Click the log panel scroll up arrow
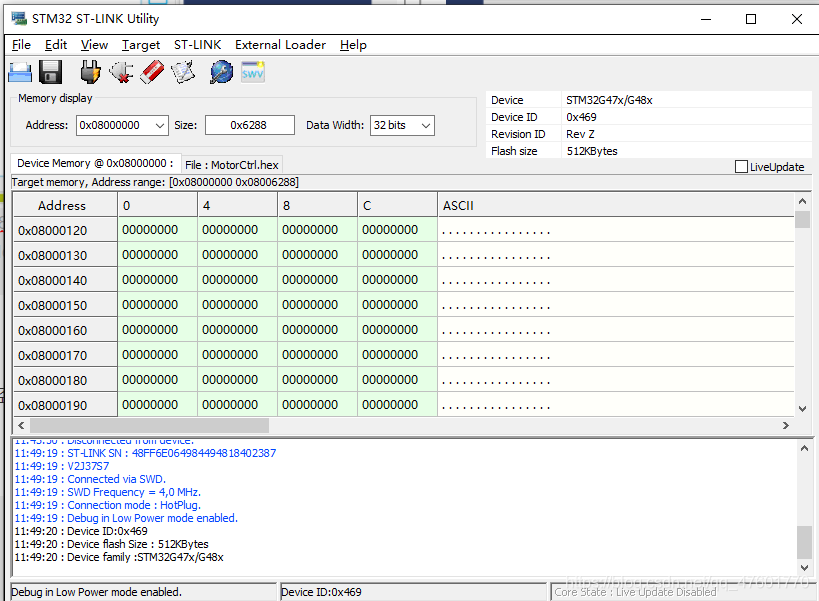819x601 pixels. [804, 448]
